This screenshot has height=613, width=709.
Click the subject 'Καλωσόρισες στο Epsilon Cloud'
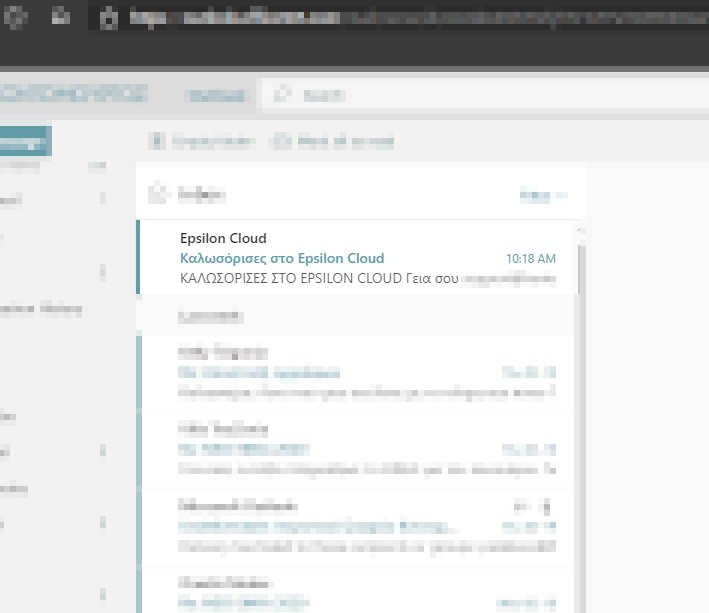tap(282, 258)
